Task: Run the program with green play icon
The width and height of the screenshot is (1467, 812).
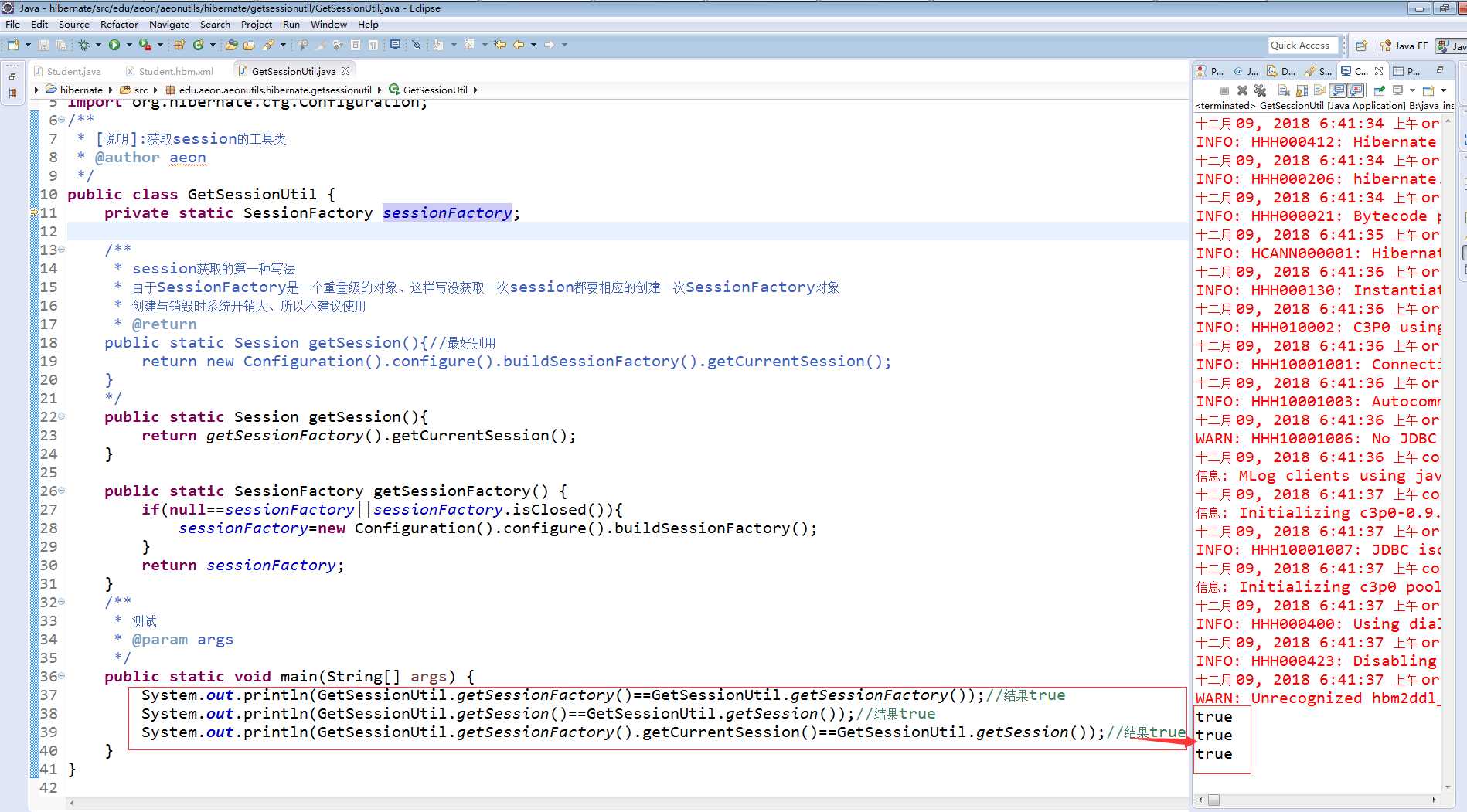Action: click(114, 45)
